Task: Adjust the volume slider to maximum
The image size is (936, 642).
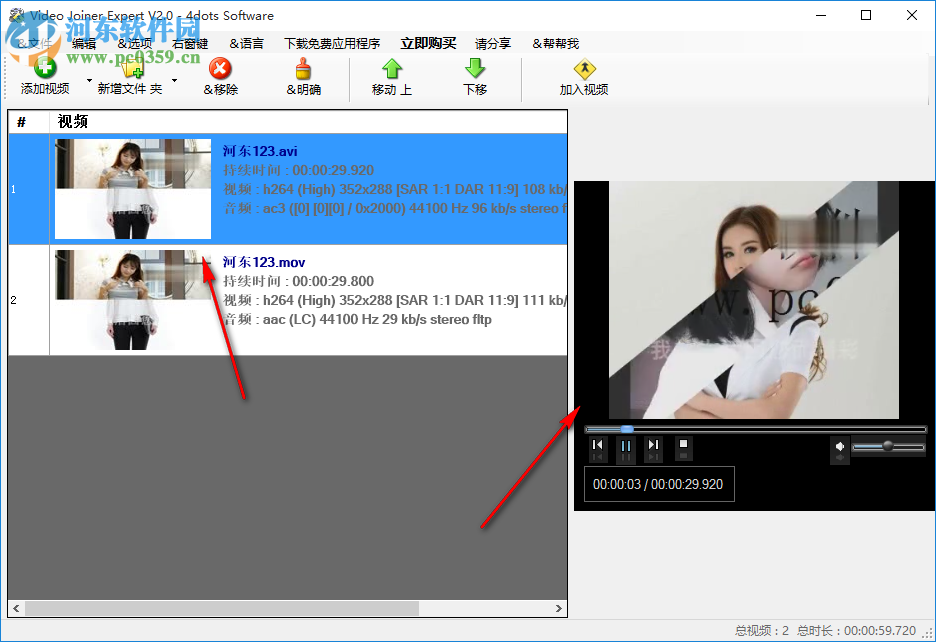Action: point(917,446)
